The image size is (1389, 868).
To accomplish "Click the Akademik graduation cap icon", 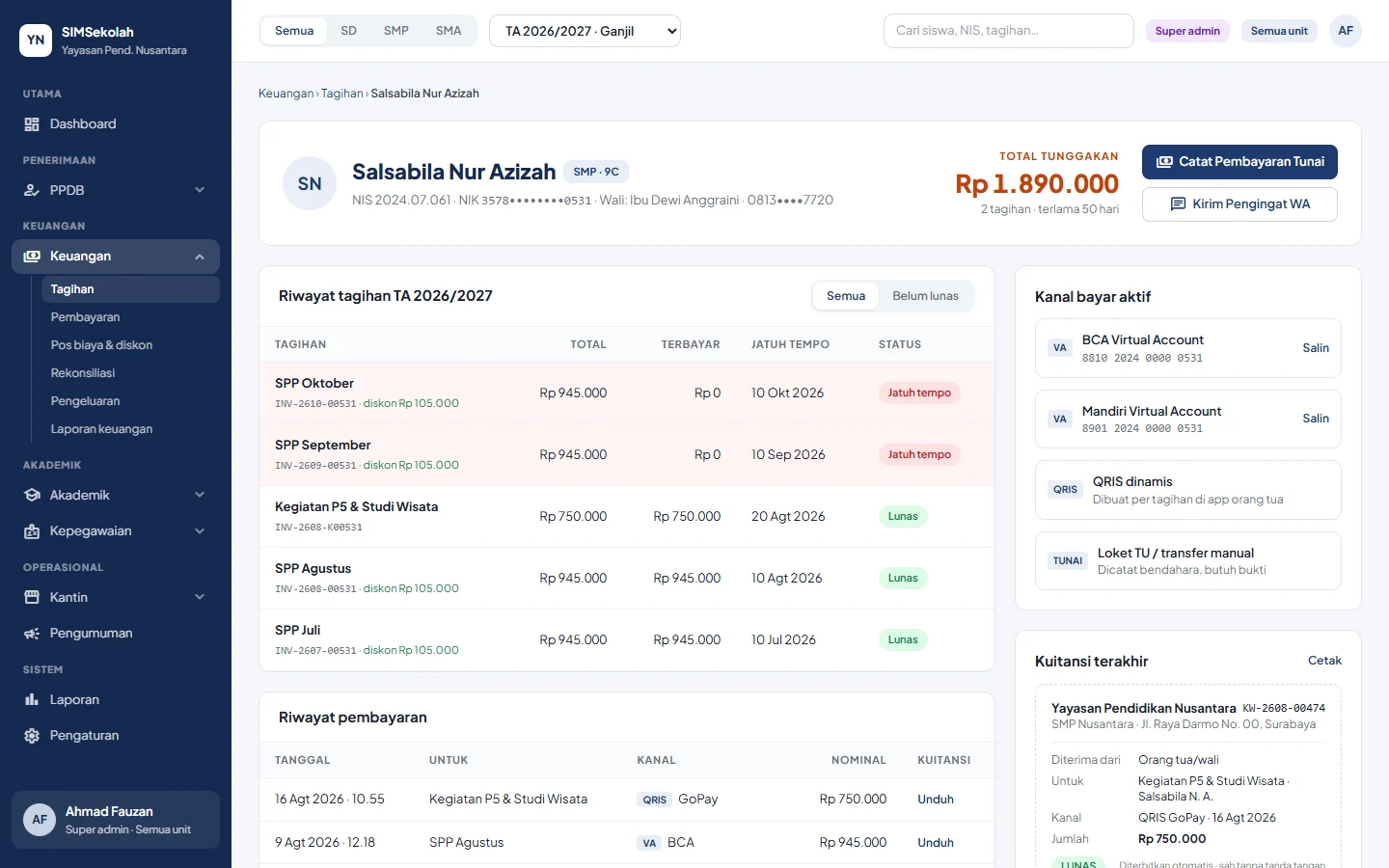I will pyautogui.click(x=32, y=496).
